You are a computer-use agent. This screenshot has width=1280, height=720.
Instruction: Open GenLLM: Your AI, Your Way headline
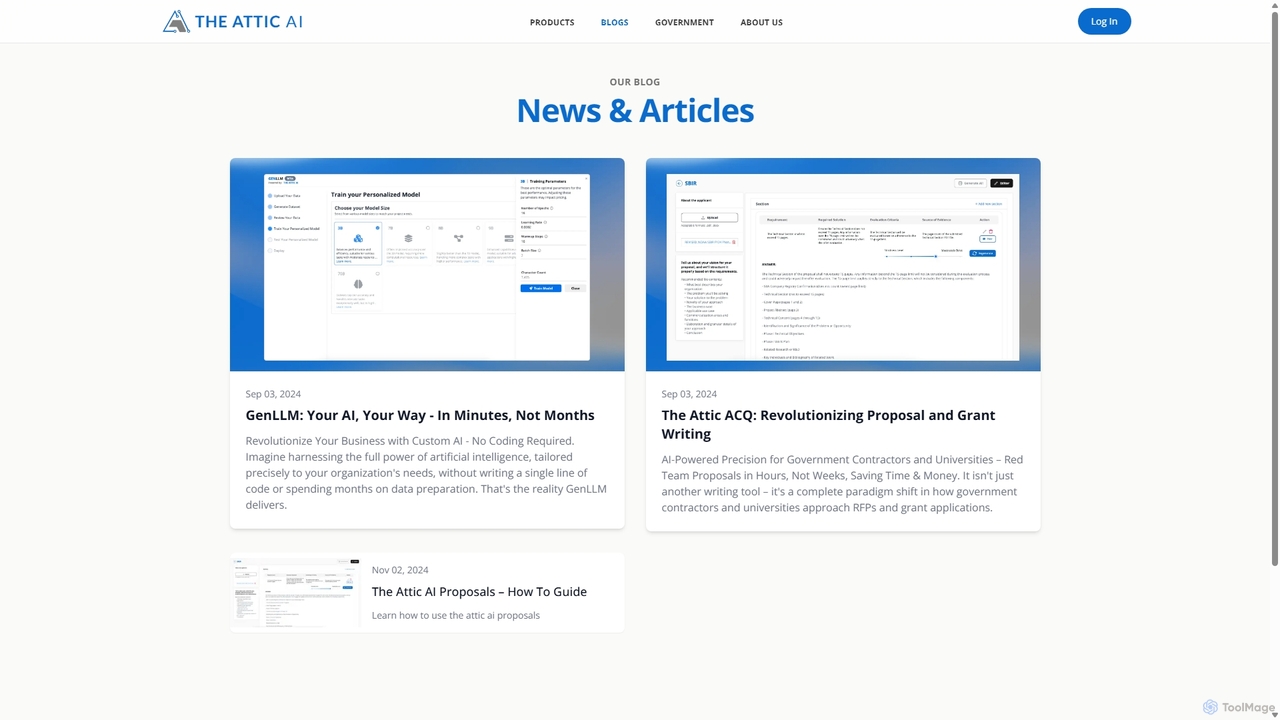pyautogui.click(x=420, y=415)
